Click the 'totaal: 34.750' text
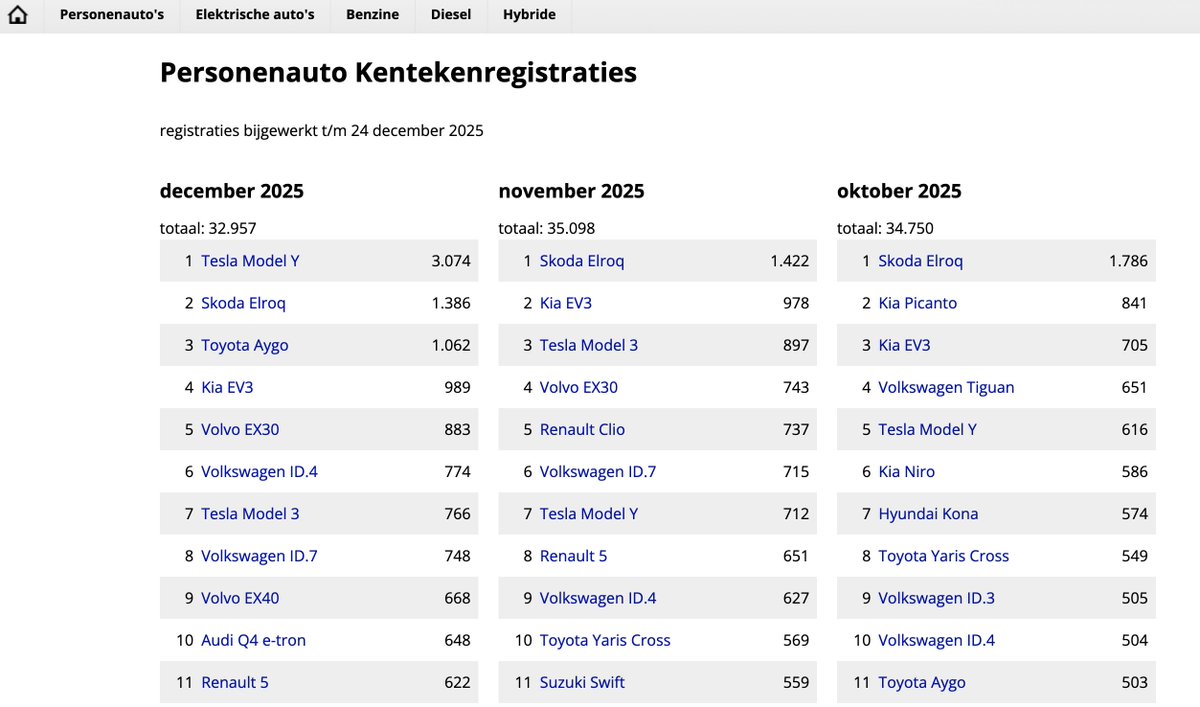The image size is (1200, 707). pyautogui.click(x=885, y=228)
